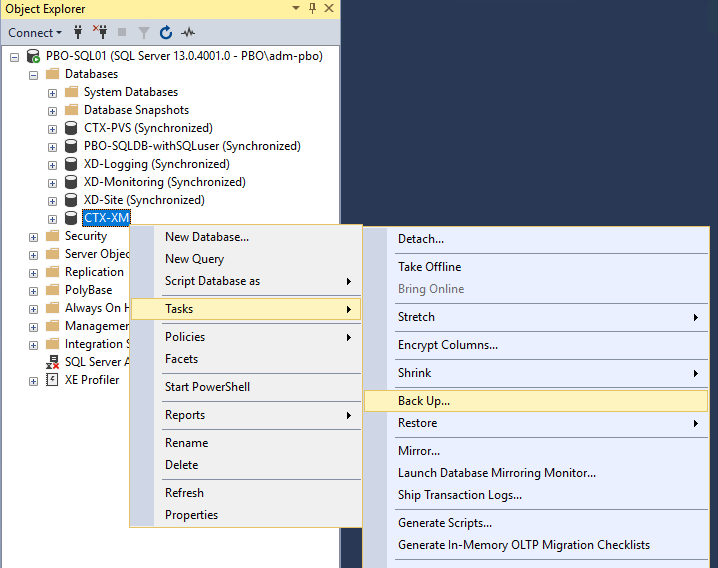Click the Disconnect icon with red X
Image resolution: width=718 pixels, height=568 pixels.
coord(100,32)
